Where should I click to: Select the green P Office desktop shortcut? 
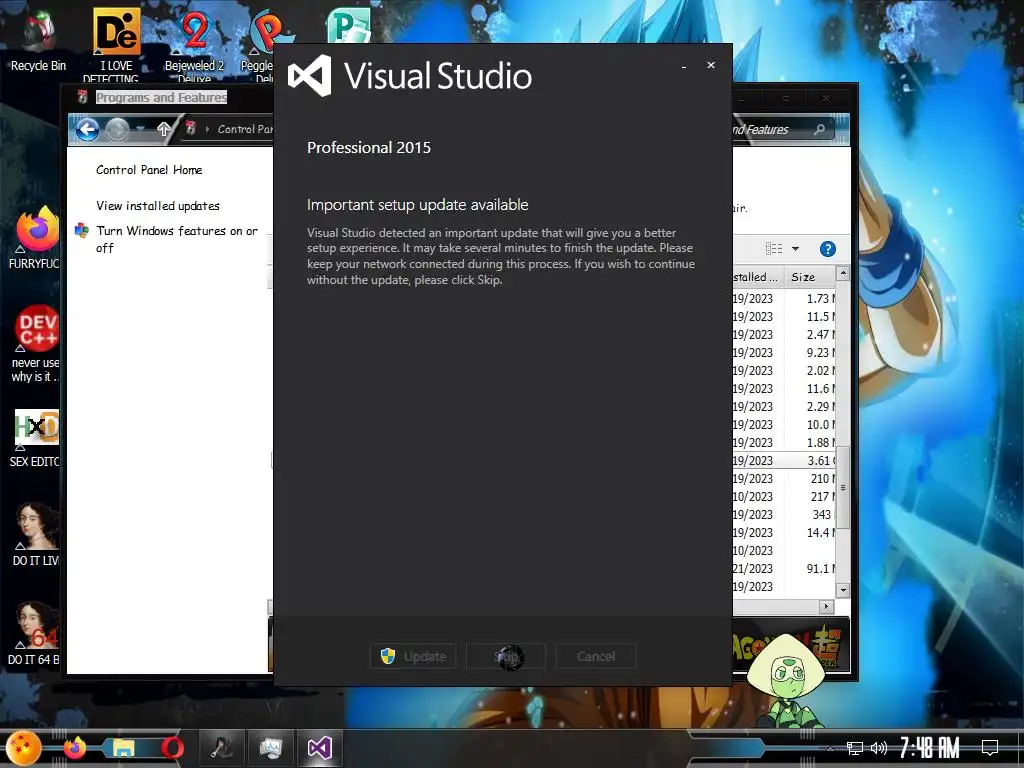click(349, 26)
